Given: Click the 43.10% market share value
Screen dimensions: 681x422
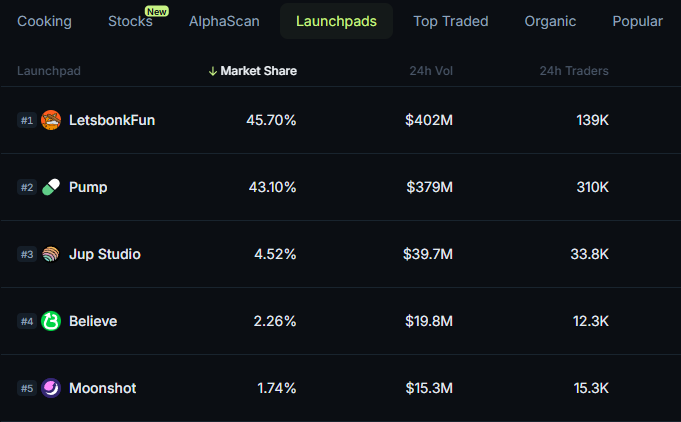Looking at the screenshot, I should pos(272,187).
